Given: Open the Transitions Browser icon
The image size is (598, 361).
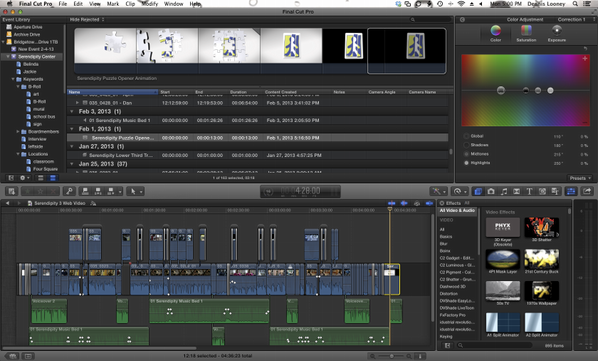Looking at the screenshot, I should click(516, 191).
